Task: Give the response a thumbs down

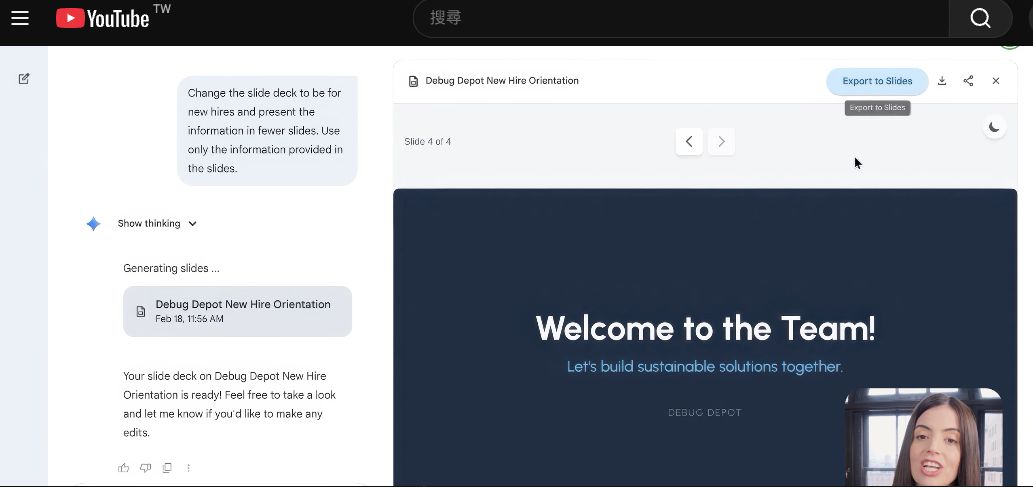Action: (146, 468)
